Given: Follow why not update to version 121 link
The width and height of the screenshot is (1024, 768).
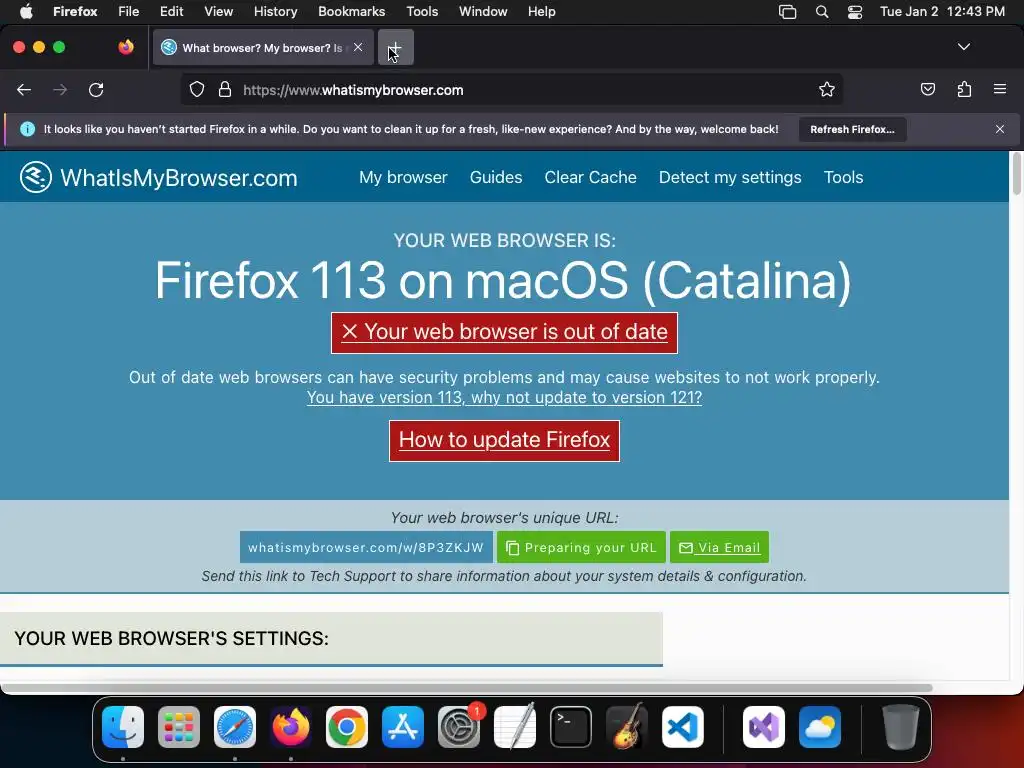Looking at the screenshot, I should pyautogui.click(x=504, y=397).
